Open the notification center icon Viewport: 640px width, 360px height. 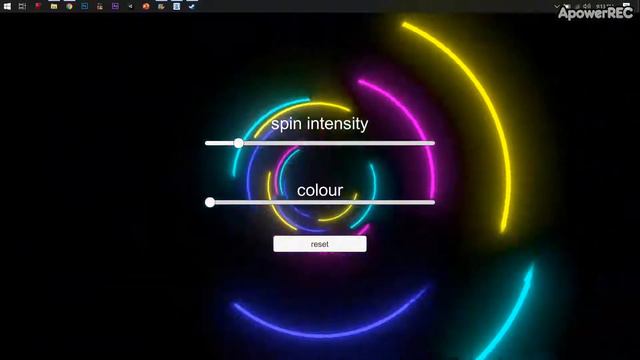pos(626,5)
